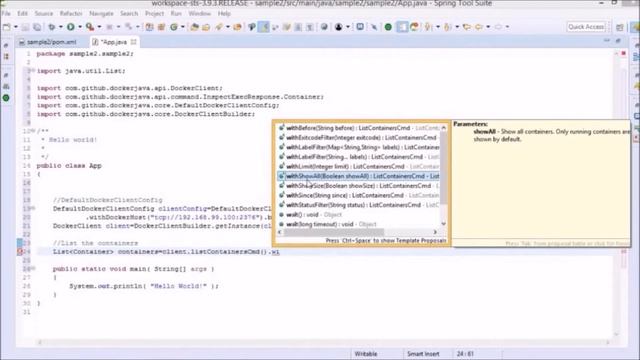This screenshot has height=360, width=640.
Task: Click the Writable status bar entry
Action: click(366, 354)
